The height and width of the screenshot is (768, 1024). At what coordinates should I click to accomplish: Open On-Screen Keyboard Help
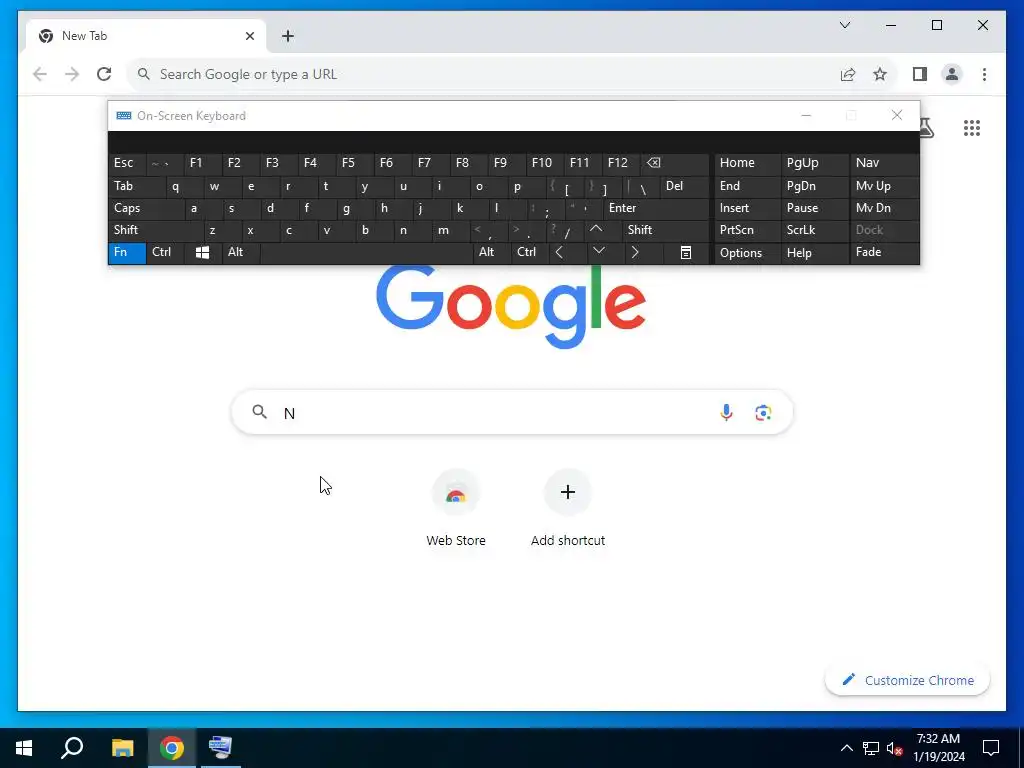pyautogui.click(x=814, y=253)
